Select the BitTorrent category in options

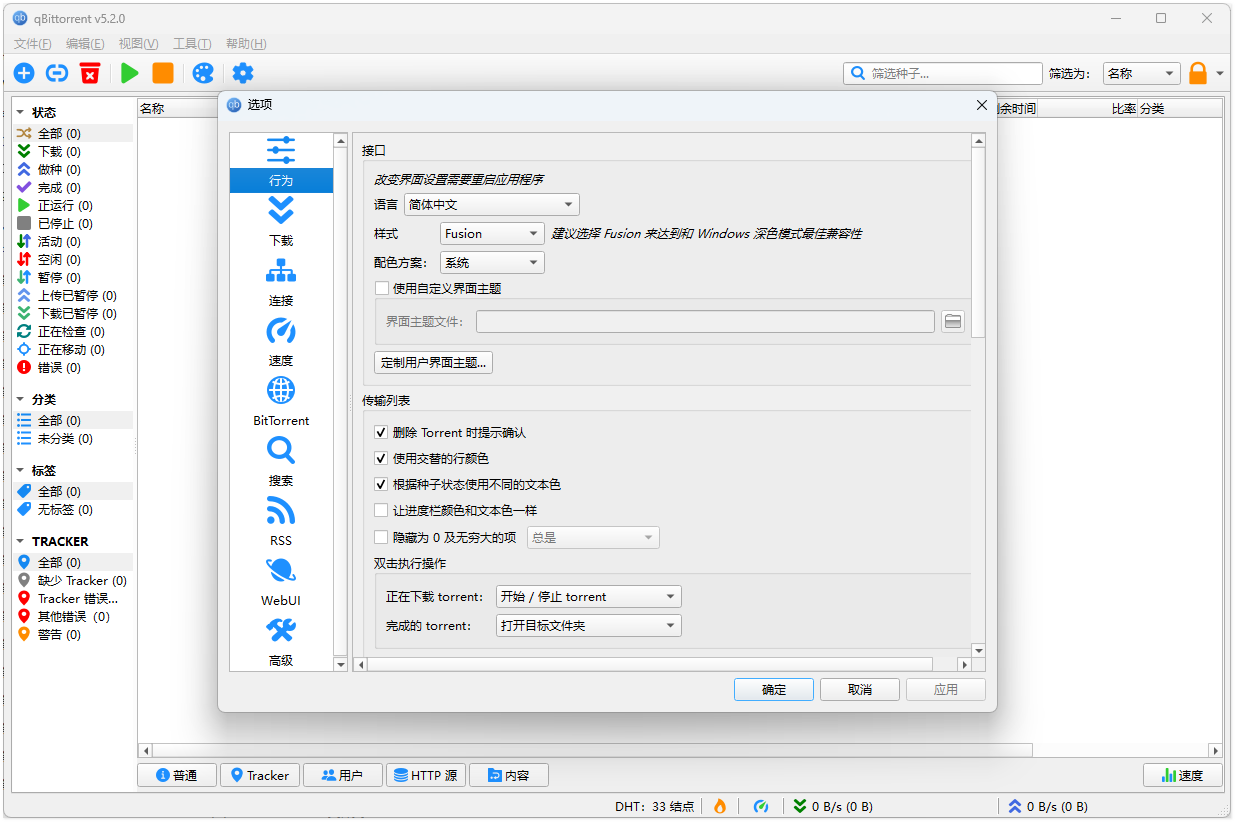tap(281, 403)
